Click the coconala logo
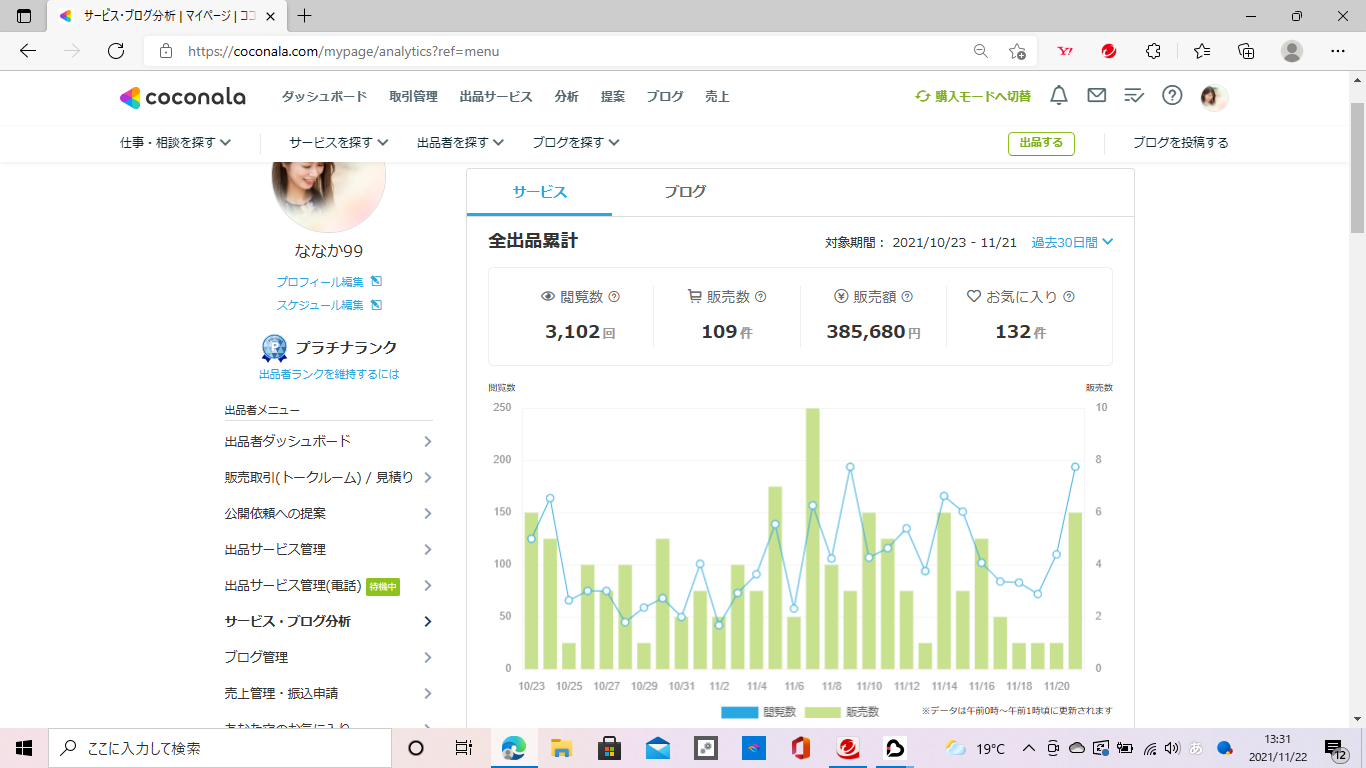The width and height of the screenshot is (1366, 768). tap(182, 97)
